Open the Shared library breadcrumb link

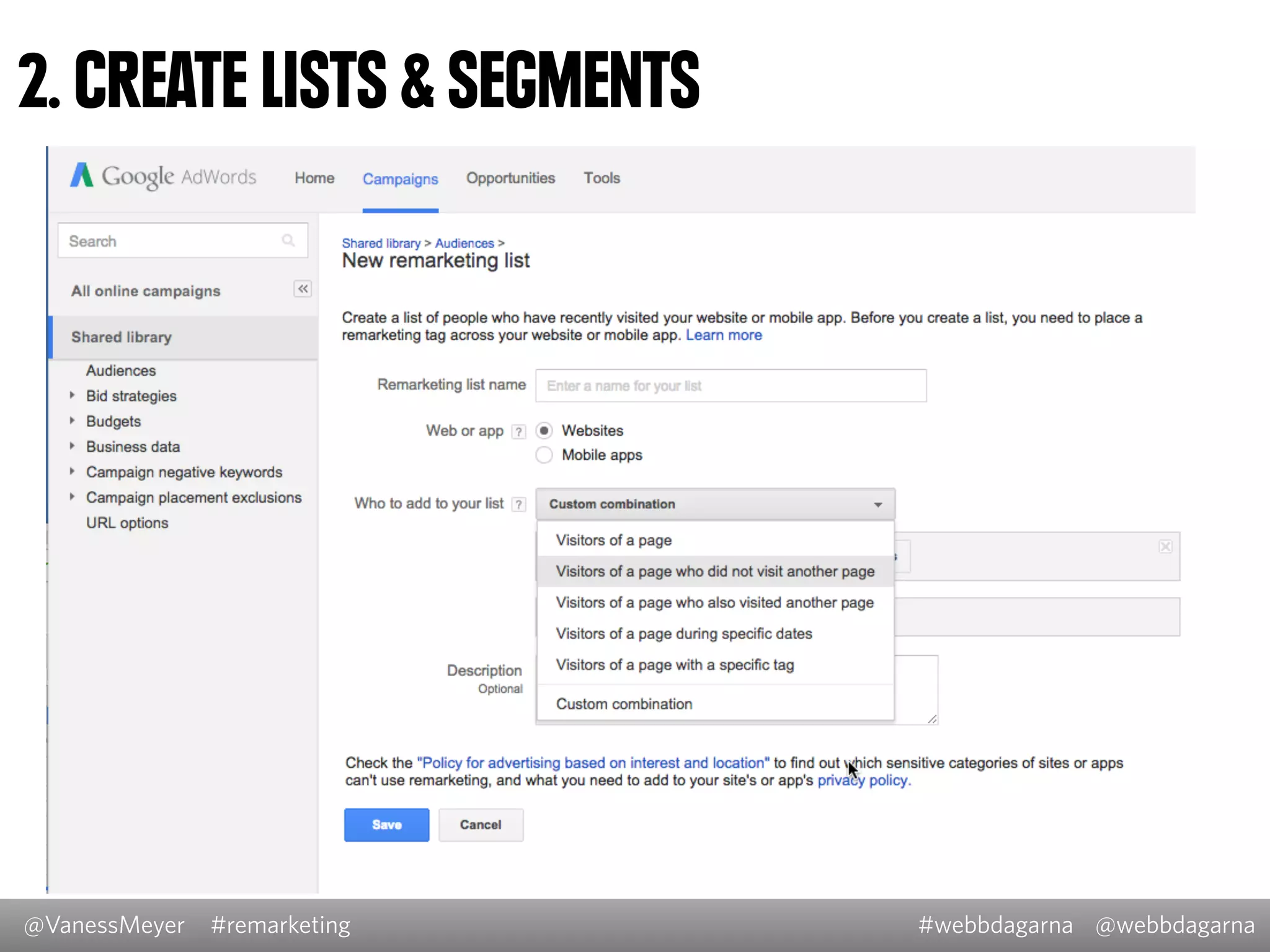point(381,243)
